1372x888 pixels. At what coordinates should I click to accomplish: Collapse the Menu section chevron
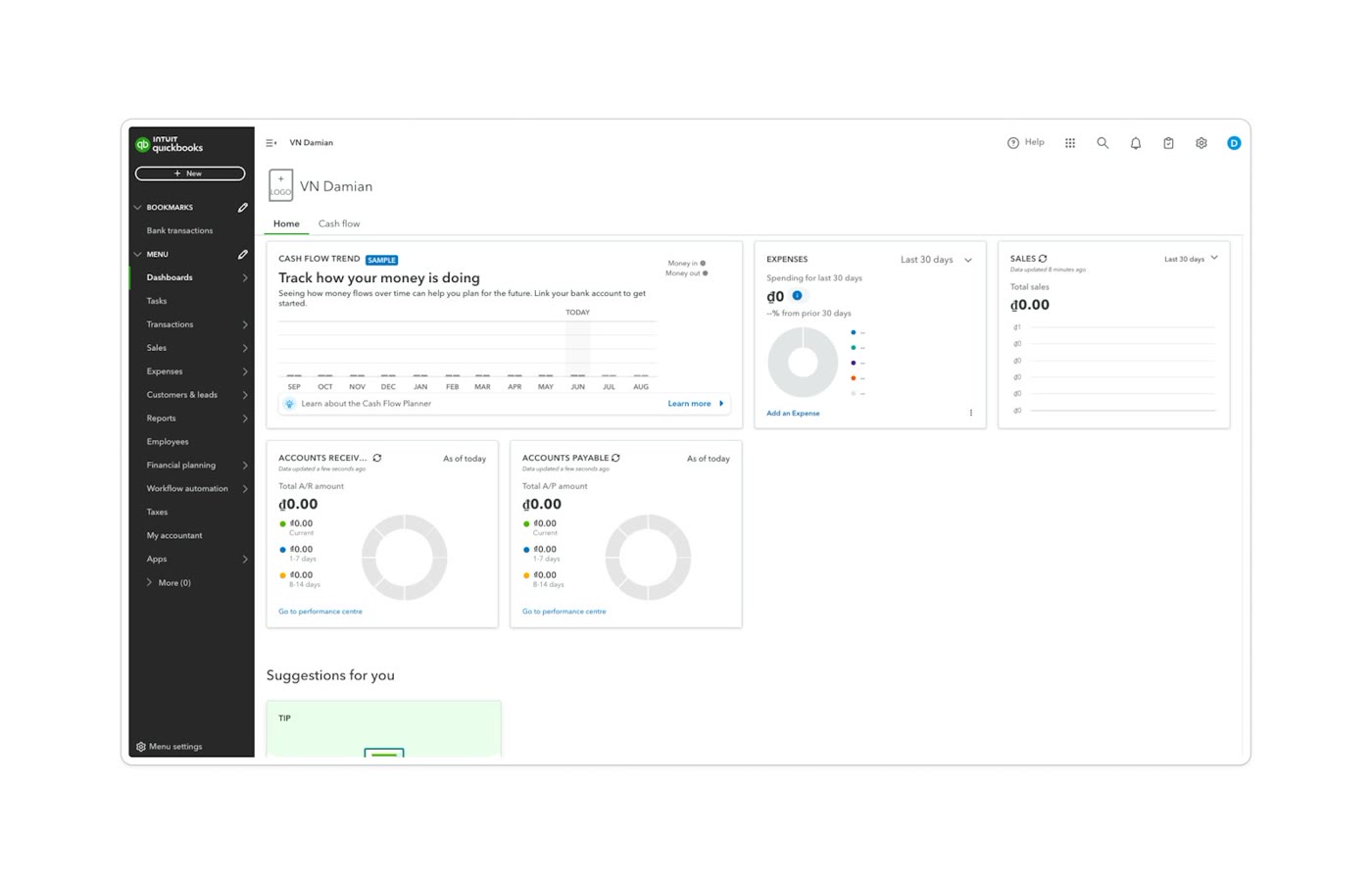[137, 255]
